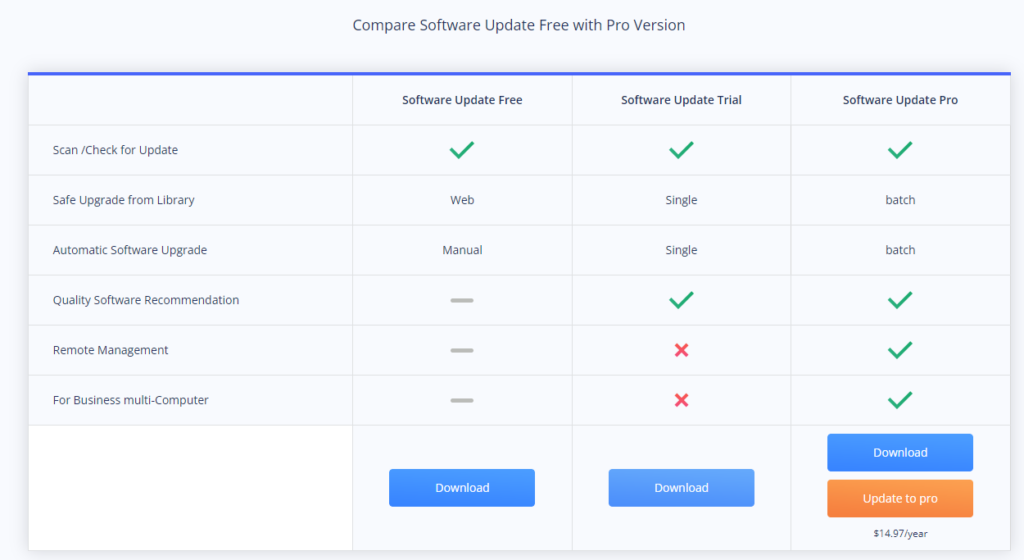Click For Business multi-Computer checkmark in Pro column
The height and width of the screenshot is (560, 1024).
[x=900, y=400]
